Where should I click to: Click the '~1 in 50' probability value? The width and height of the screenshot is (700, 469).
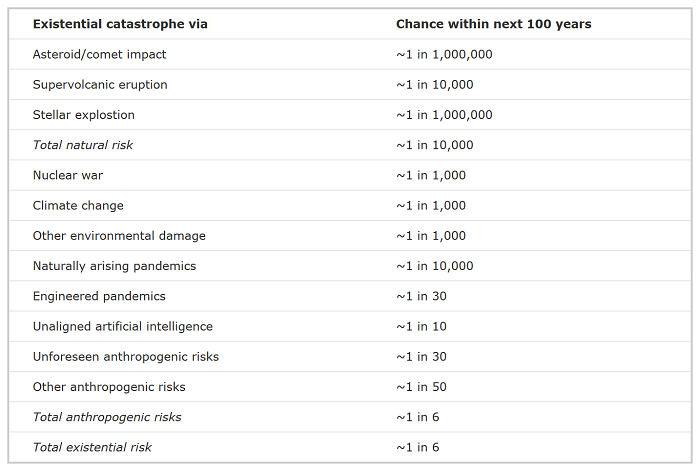(421, 387)
